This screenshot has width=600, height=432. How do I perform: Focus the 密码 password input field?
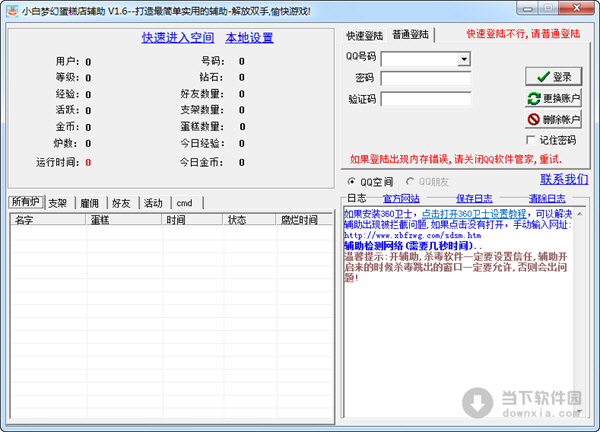tap(426, 78)
